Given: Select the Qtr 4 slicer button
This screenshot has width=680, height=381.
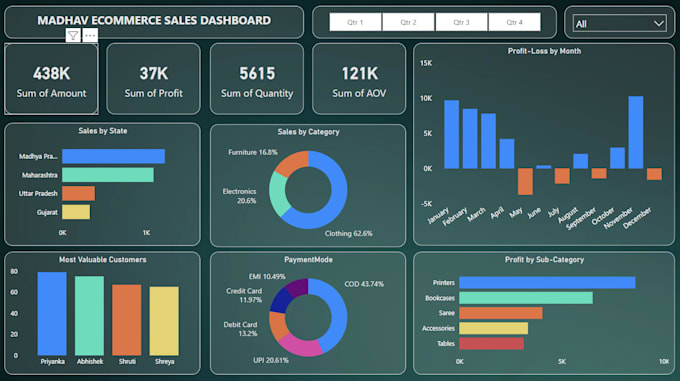Looking at the screenshot, I should click(514, 22).
